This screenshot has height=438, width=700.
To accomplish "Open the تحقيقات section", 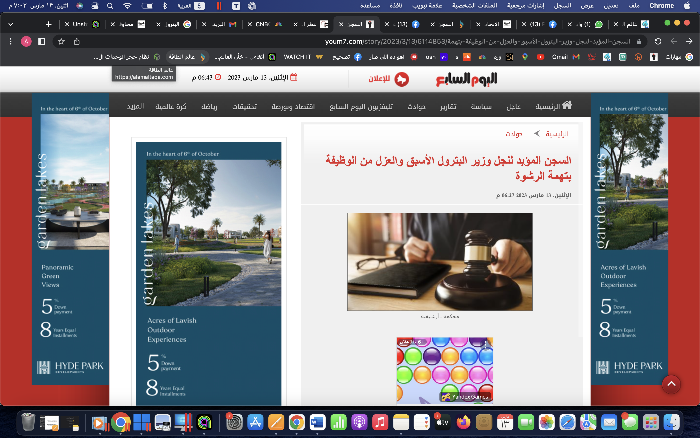I will tap(245, 106).
